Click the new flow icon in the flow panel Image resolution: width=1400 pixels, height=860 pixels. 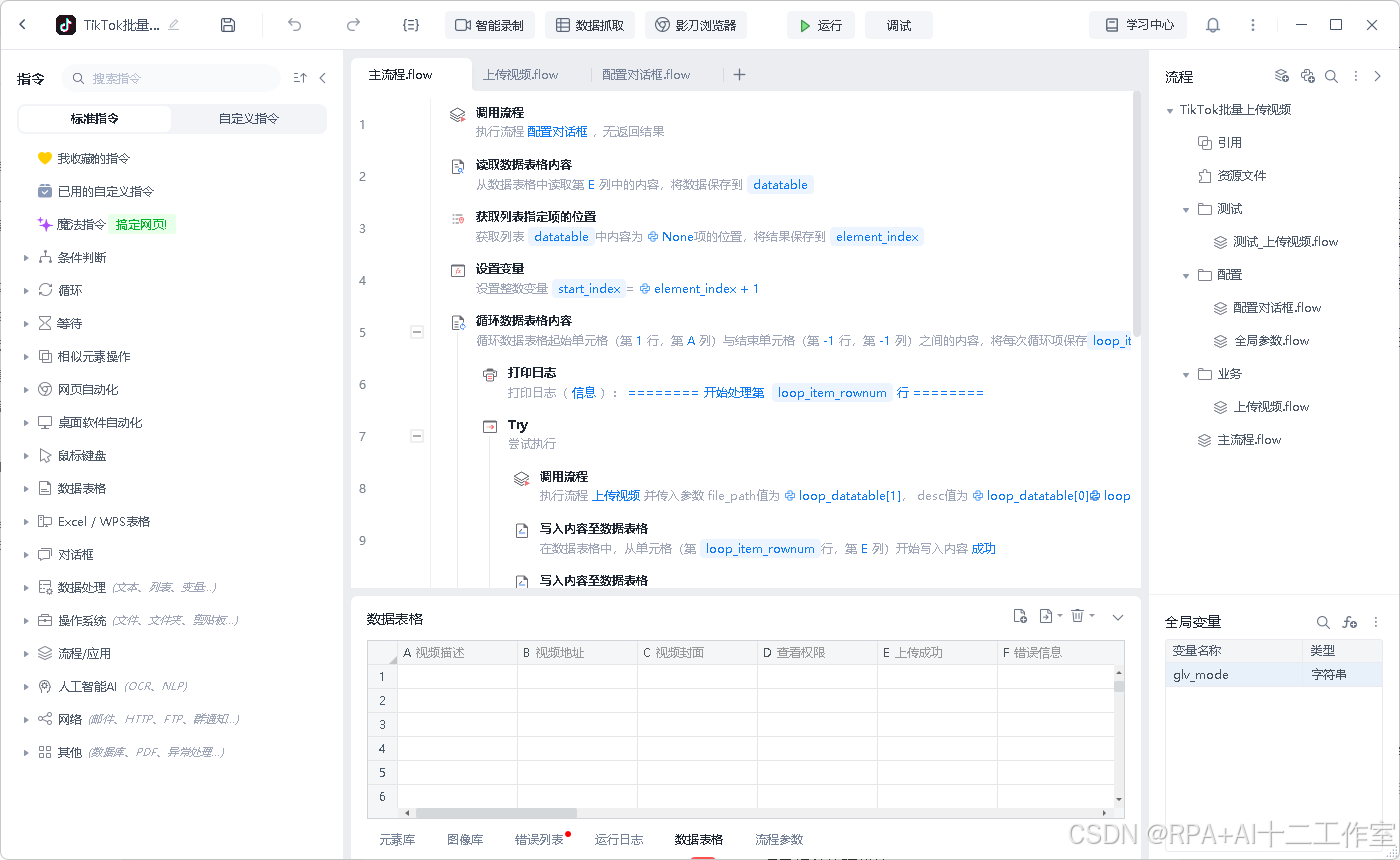[x=1282, y=76]
